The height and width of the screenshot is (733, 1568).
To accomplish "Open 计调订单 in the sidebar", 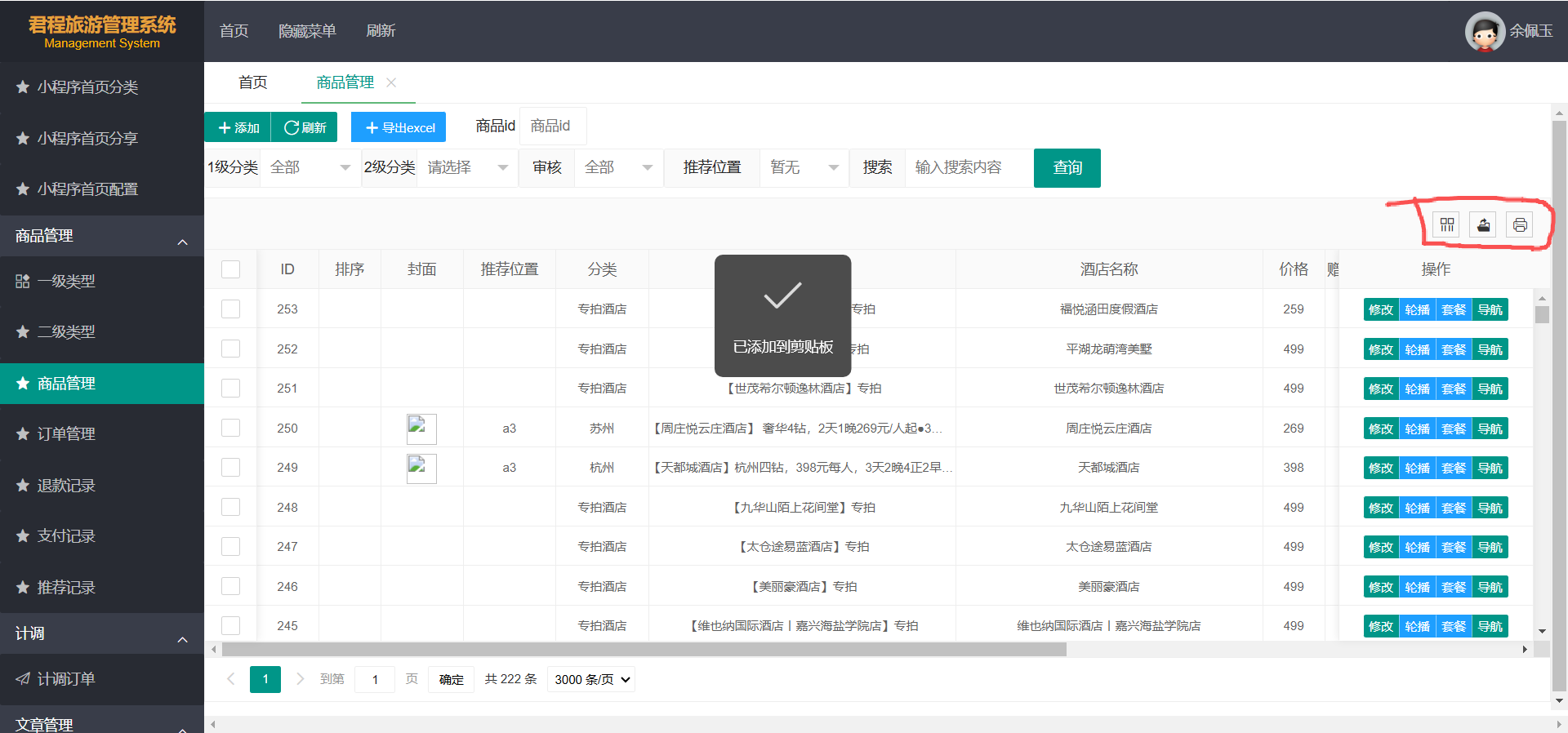I will [66, 679].
